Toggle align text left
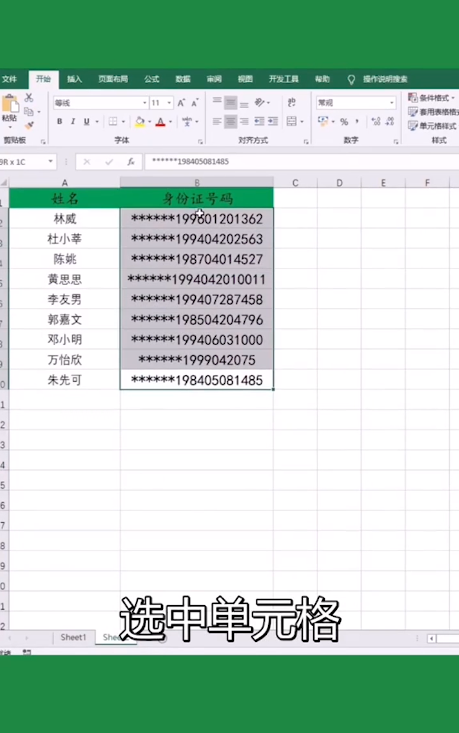Image resolution: width=459 pixels, height=733 pixels. pos(217,122)
